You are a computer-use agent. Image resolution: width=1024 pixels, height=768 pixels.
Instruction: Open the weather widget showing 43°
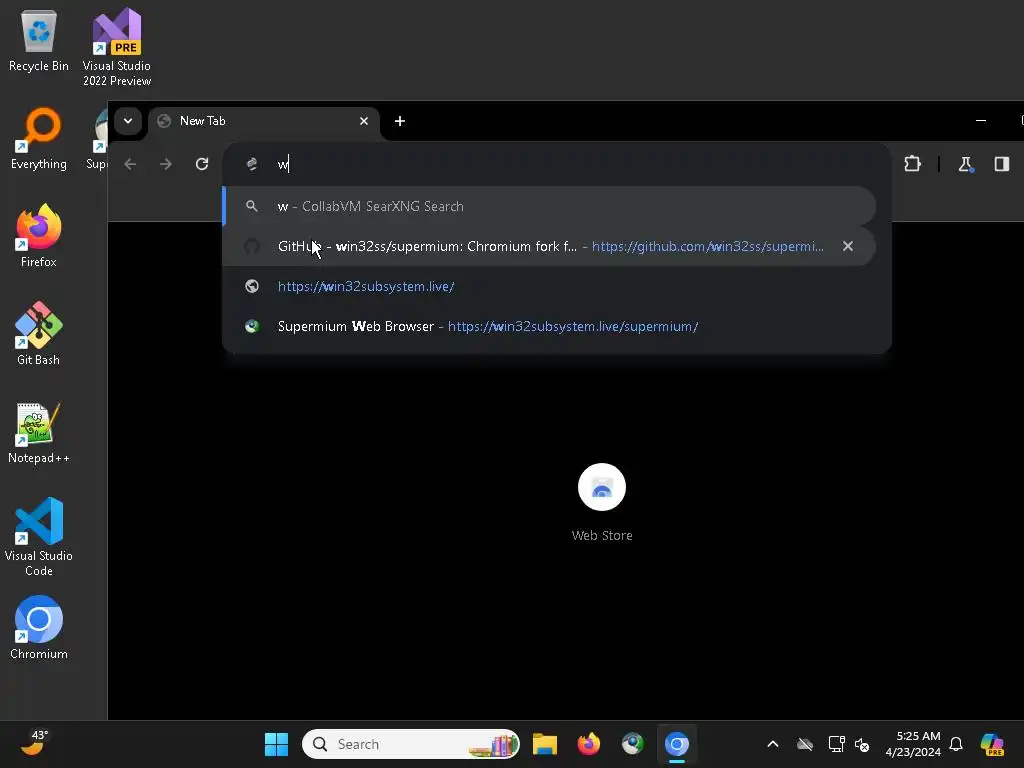click(x=34, y=743)
